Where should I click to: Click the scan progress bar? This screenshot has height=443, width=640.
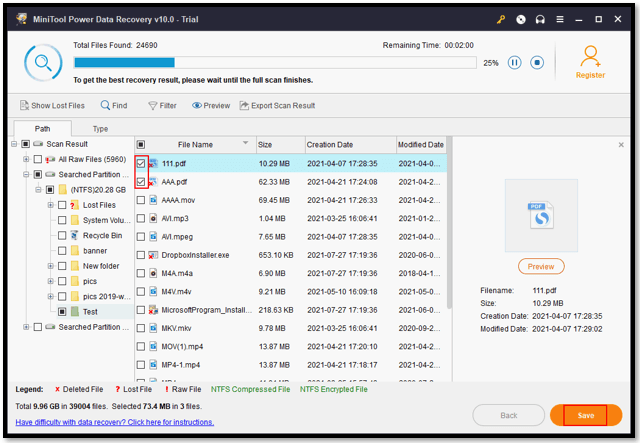click(x=275, y=62)
